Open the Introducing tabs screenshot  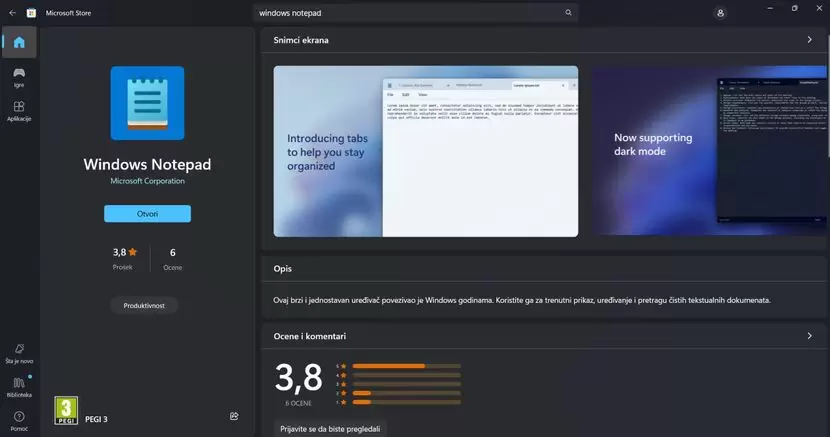click(x=426, y=151)
